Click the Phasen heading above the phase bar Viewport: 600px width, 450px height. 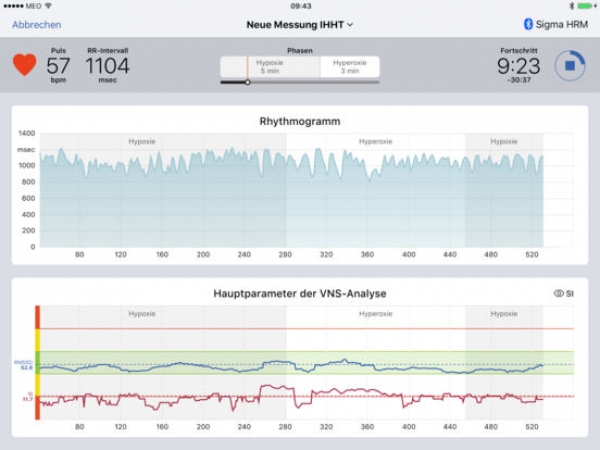(300, 51)
